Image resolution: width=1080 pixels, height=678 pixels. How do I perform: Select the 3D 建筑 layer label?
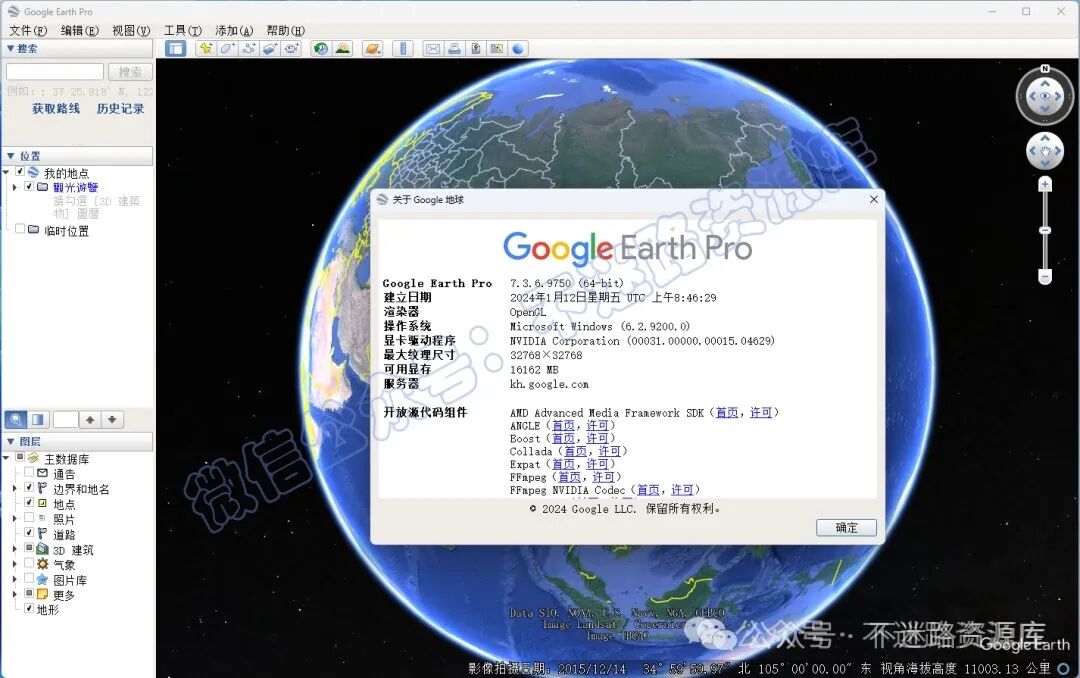point(74,550)
